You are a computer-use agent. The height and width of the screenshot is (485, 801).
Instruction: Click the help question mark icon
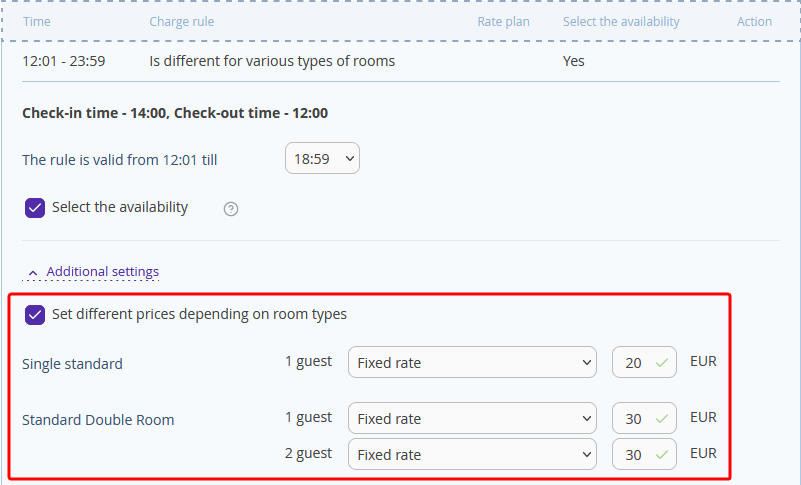point(231,209)
